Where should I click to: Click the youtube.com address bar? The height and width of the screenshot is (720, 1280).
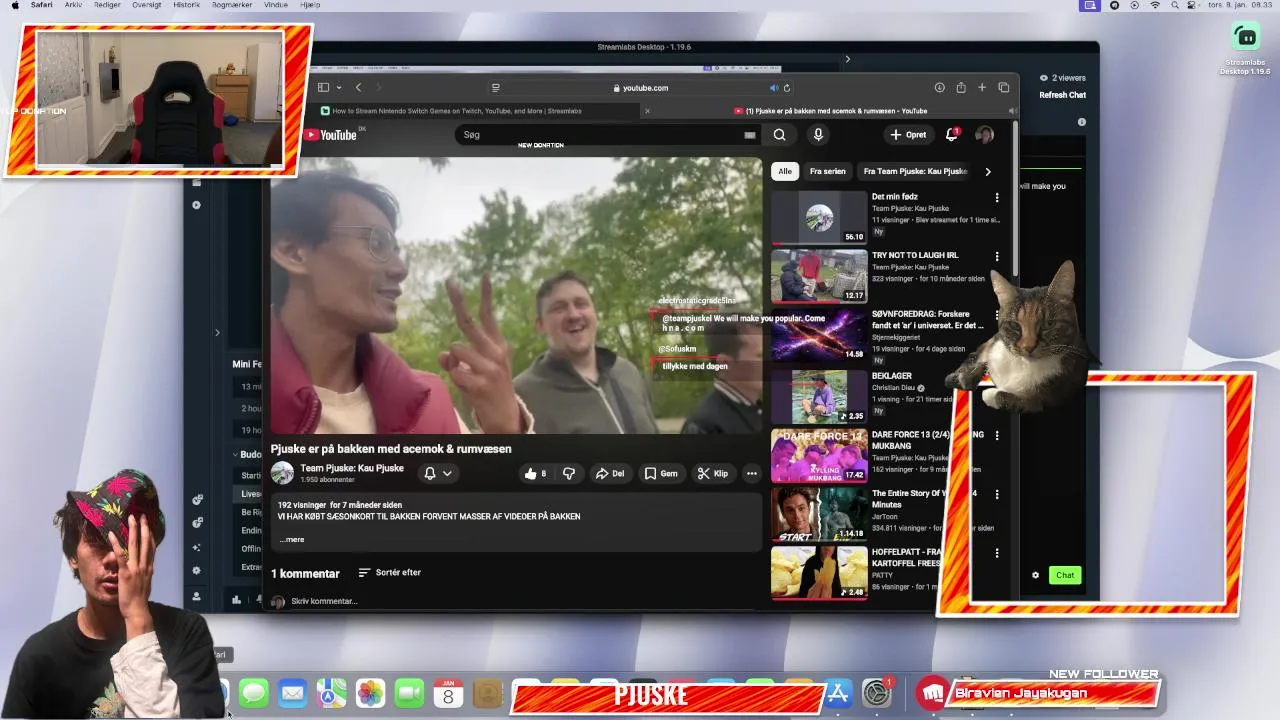(640, 88)
